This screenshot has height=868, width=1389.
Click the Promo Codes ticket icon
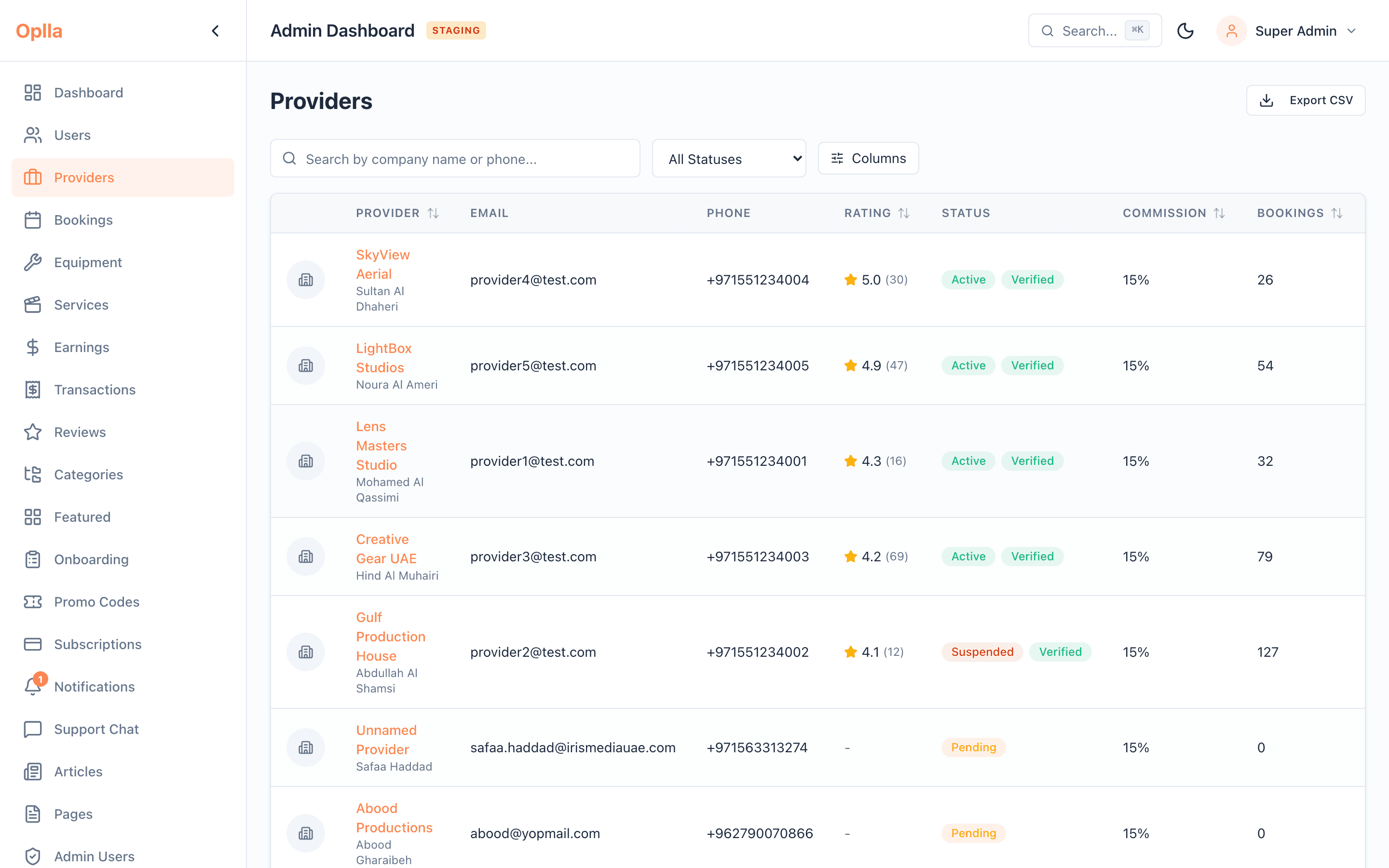point(33,602)
